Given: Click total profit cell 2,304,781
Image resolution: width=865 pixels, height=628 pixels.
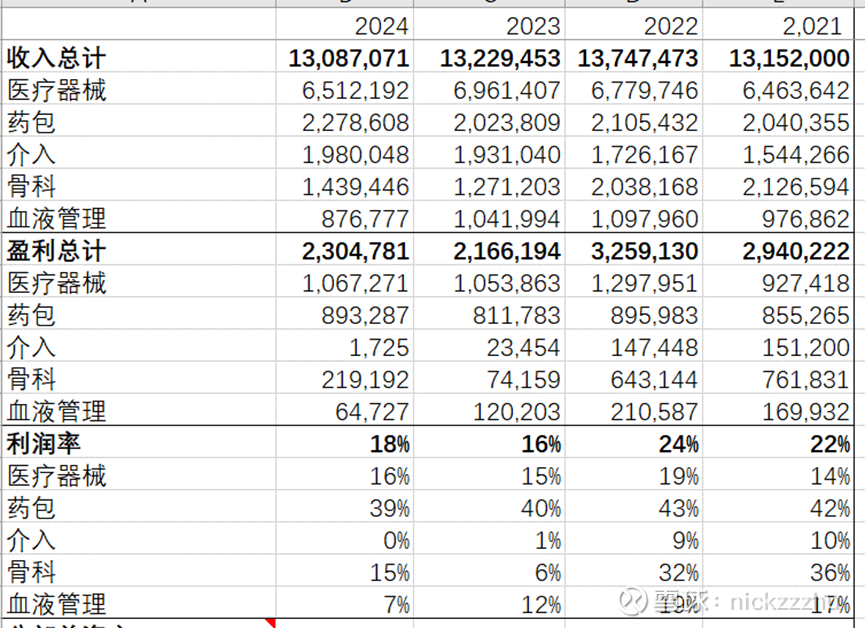Looking at the screenshot, I should coord(345,251).
